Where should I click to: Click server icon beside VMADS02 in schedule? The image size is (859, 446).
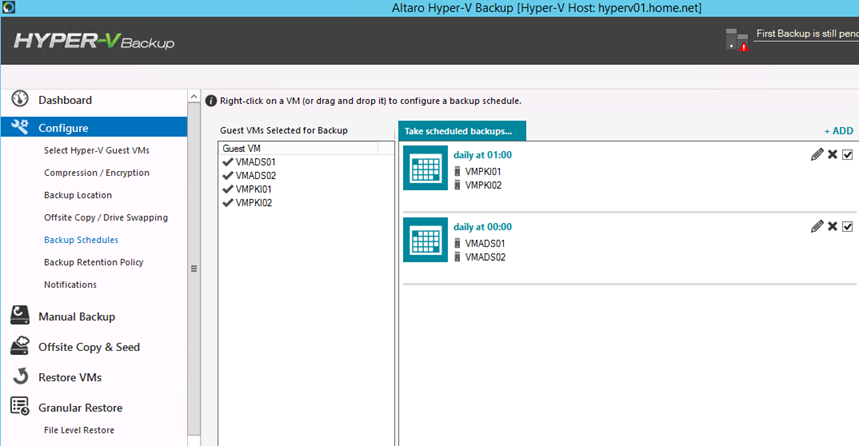click(x=457, y=257)
